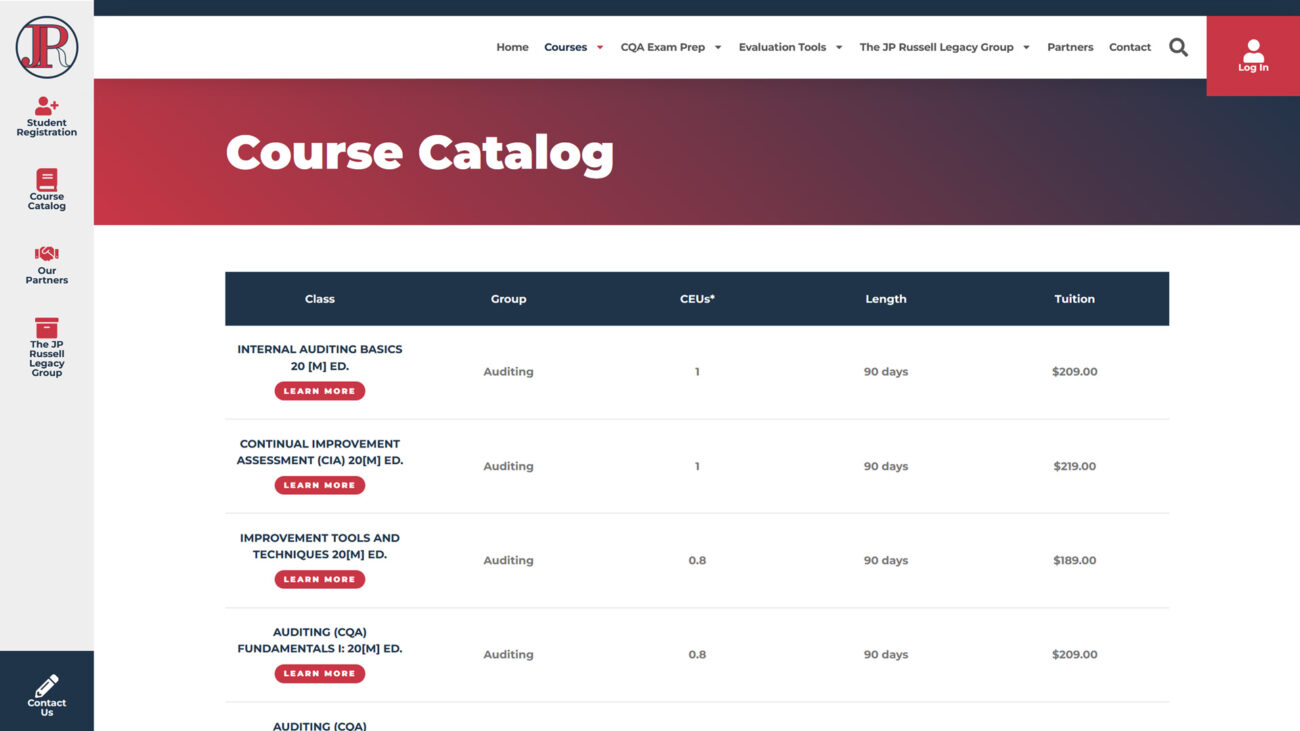The width and height of the screenshot is (1300, 731).
Task: Click the Tuition column header
Action: pos(1074,298)
